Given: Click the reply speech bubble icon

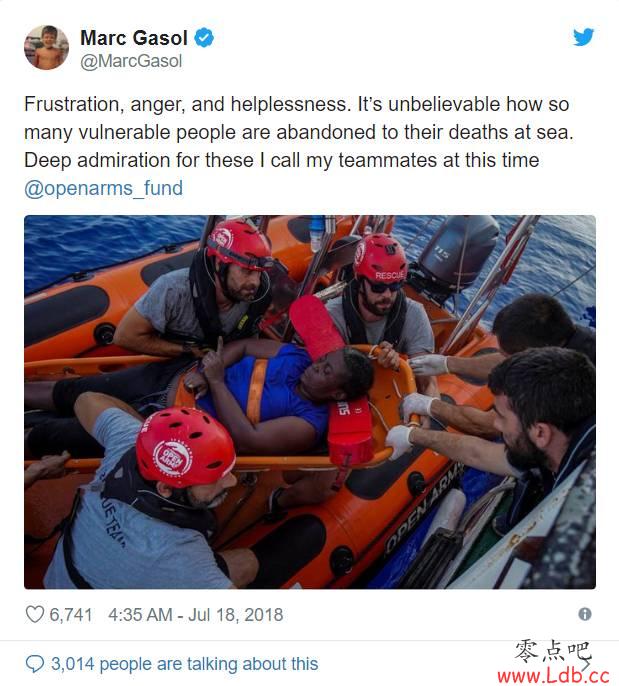Looking at the screenshot, I should click(x=35, y=664).
